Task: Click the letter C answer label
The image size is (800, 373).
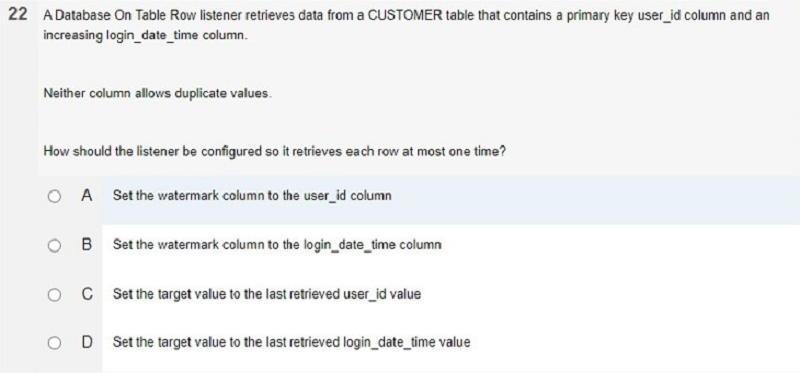Action: (x=87, y=294)
